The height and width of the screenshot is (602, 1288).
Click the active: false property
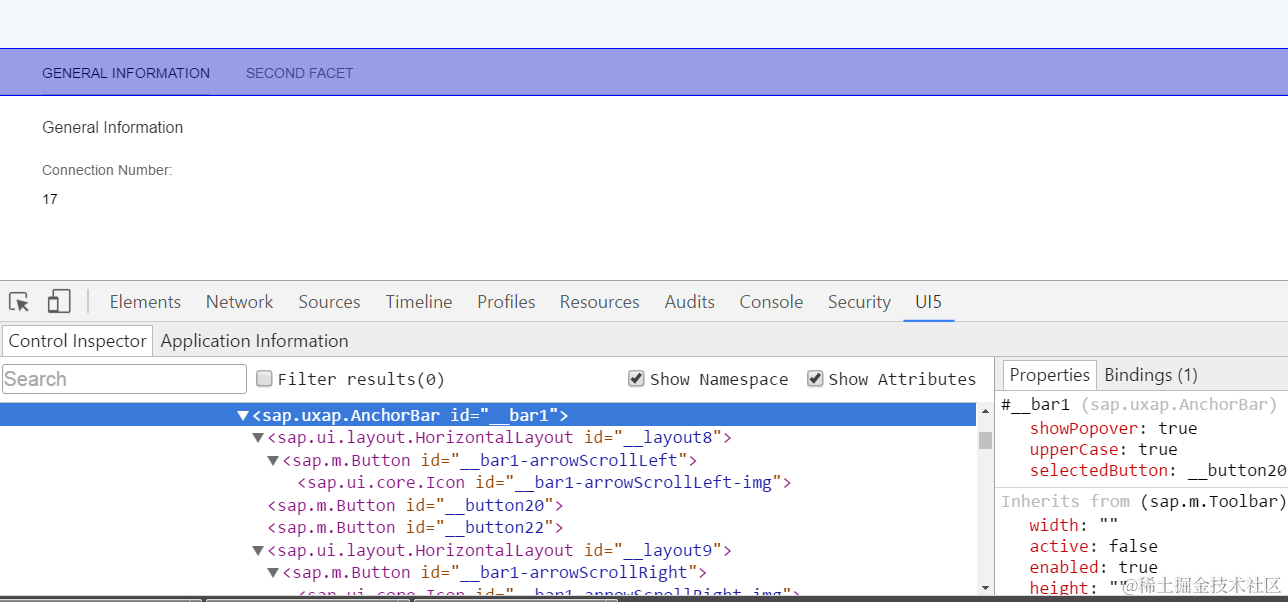click(x=1093, y=546)
